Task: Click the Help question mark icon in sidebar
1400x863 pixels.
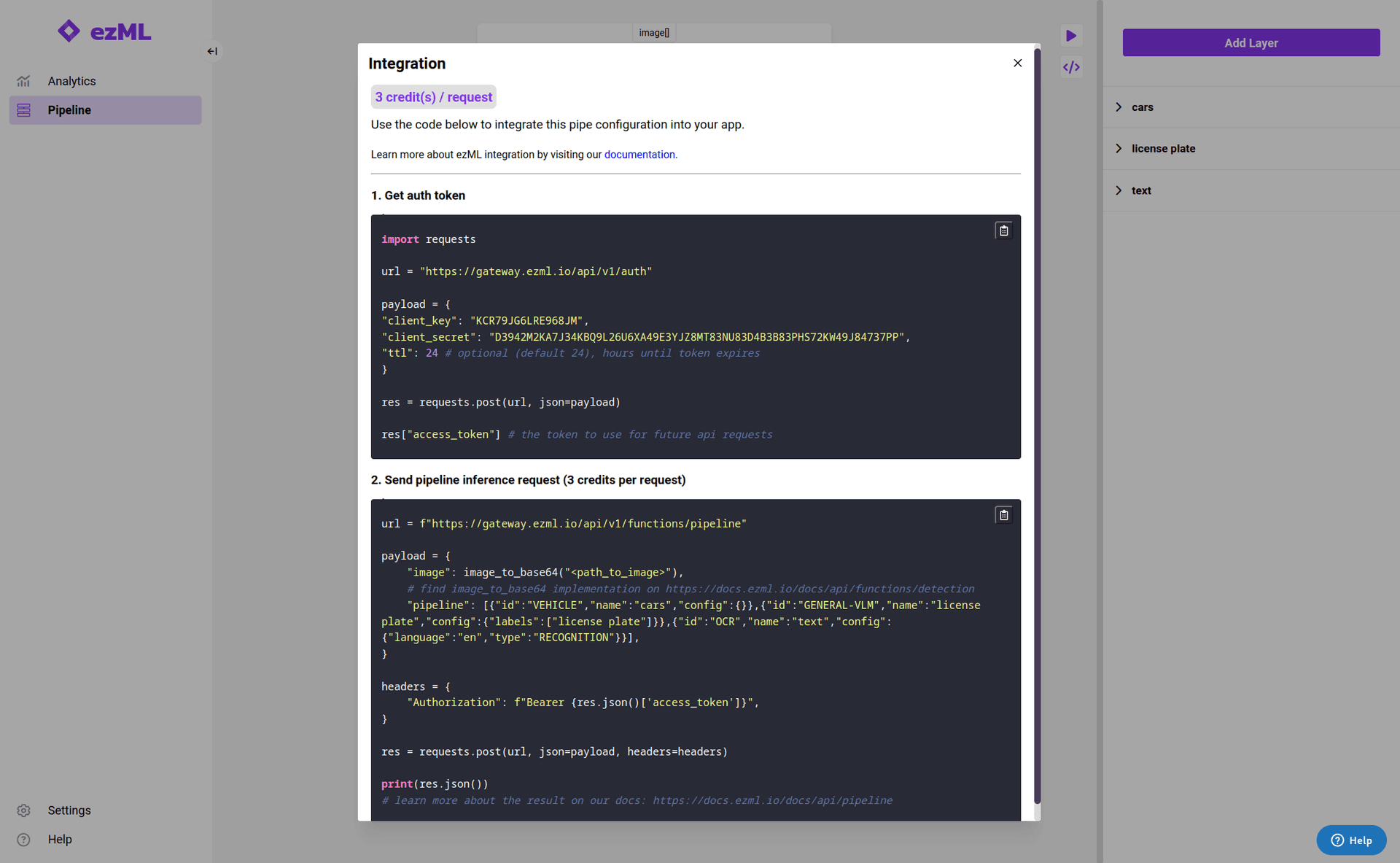Action: 23,840
